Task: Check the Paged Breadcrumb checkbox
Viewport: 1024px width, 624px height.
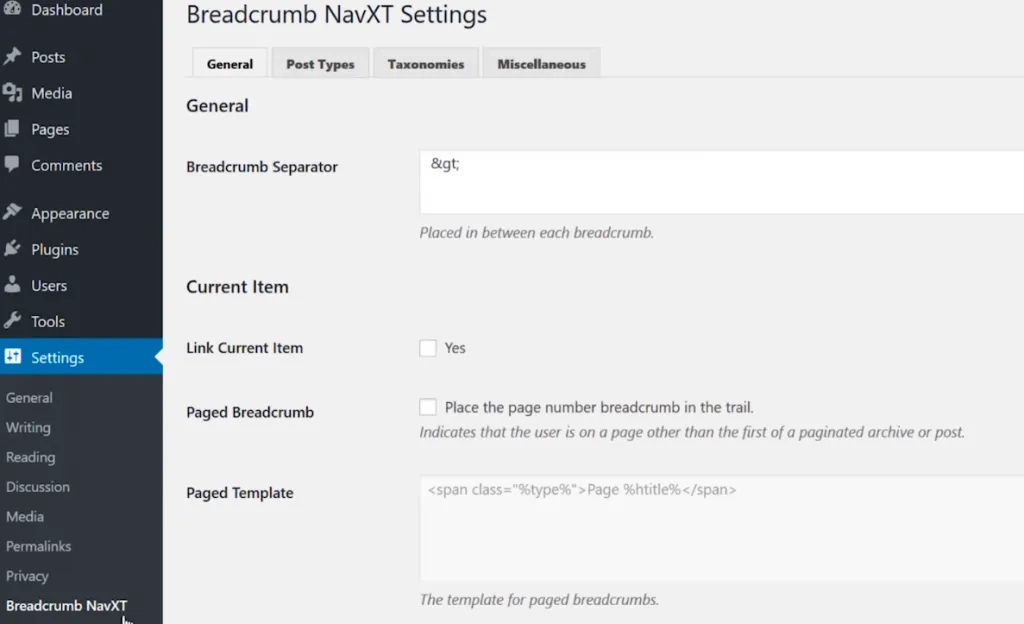Action: click(428, 407)
